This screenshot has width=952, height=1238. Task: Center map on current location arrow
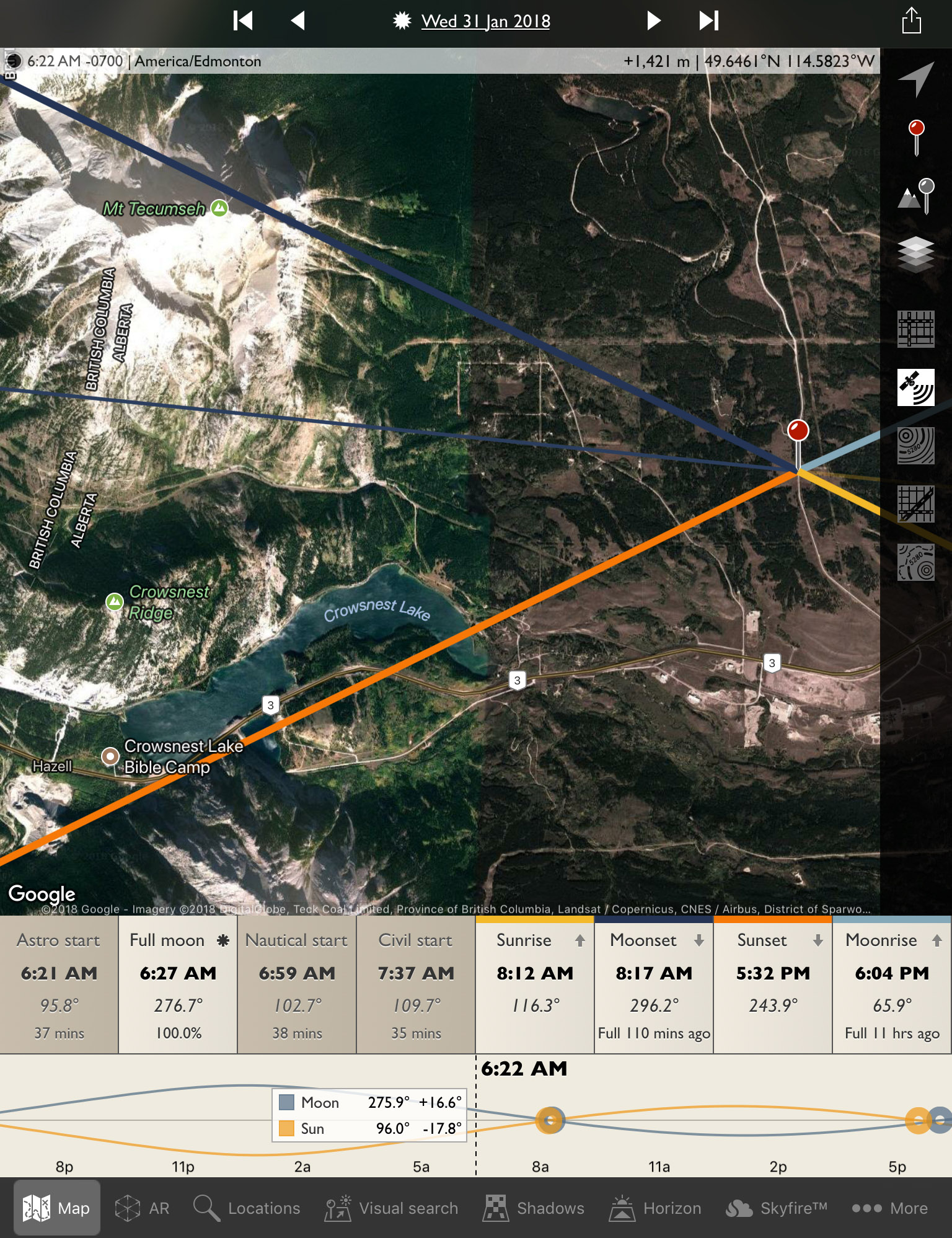[916, 79]
